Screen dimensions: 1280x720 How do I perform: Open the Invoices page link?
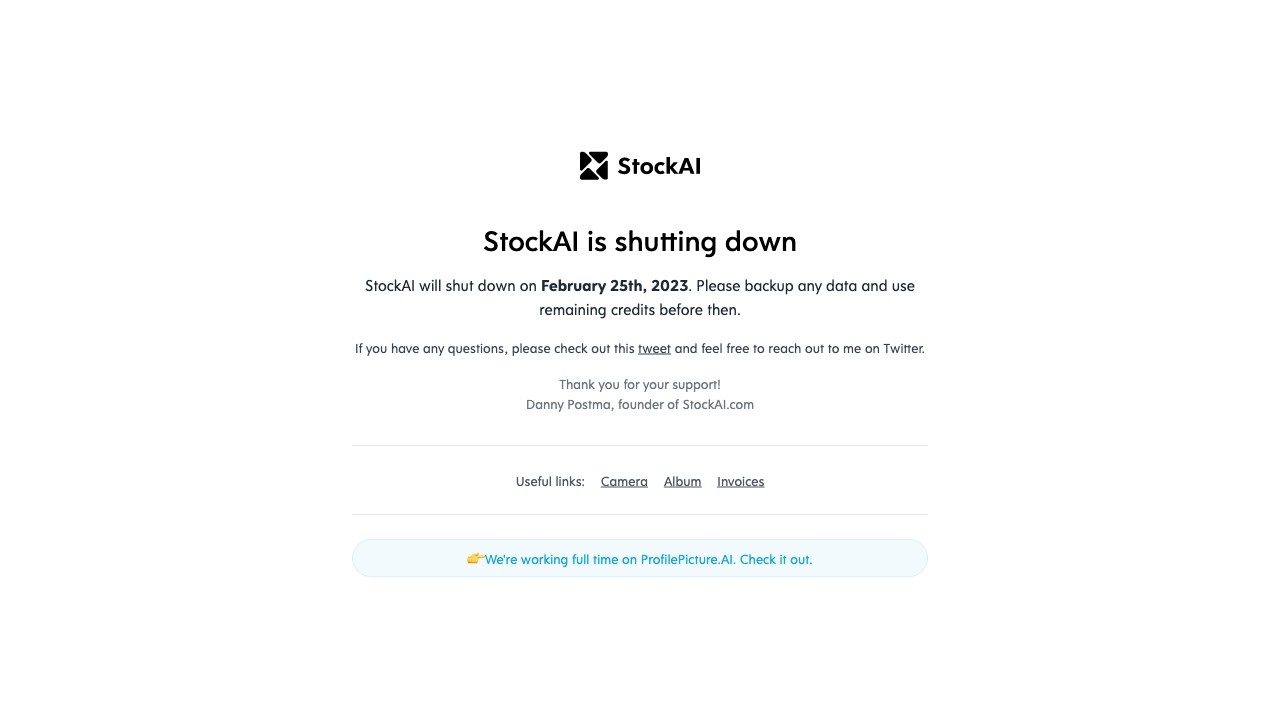(740, 481)
